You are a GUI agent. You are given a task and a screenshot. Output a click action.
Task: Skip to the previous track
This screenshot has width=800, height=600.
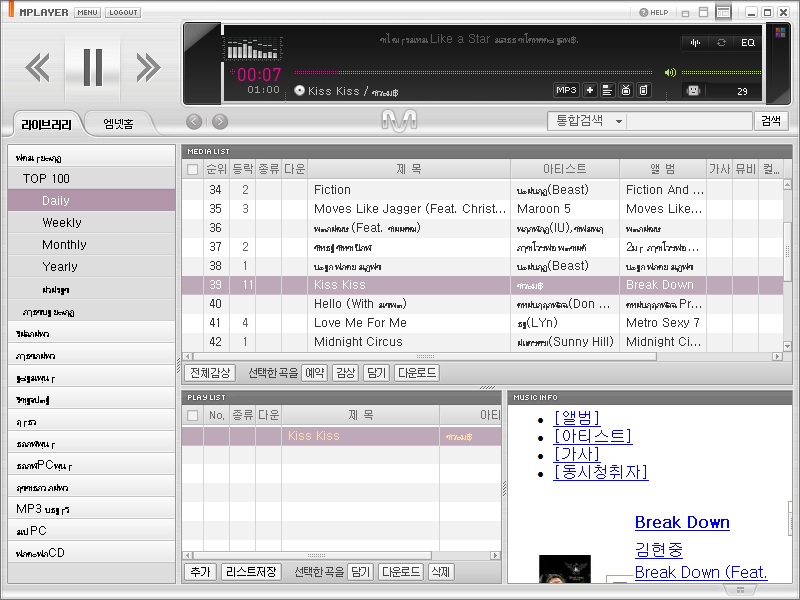[x=38, y=67]
